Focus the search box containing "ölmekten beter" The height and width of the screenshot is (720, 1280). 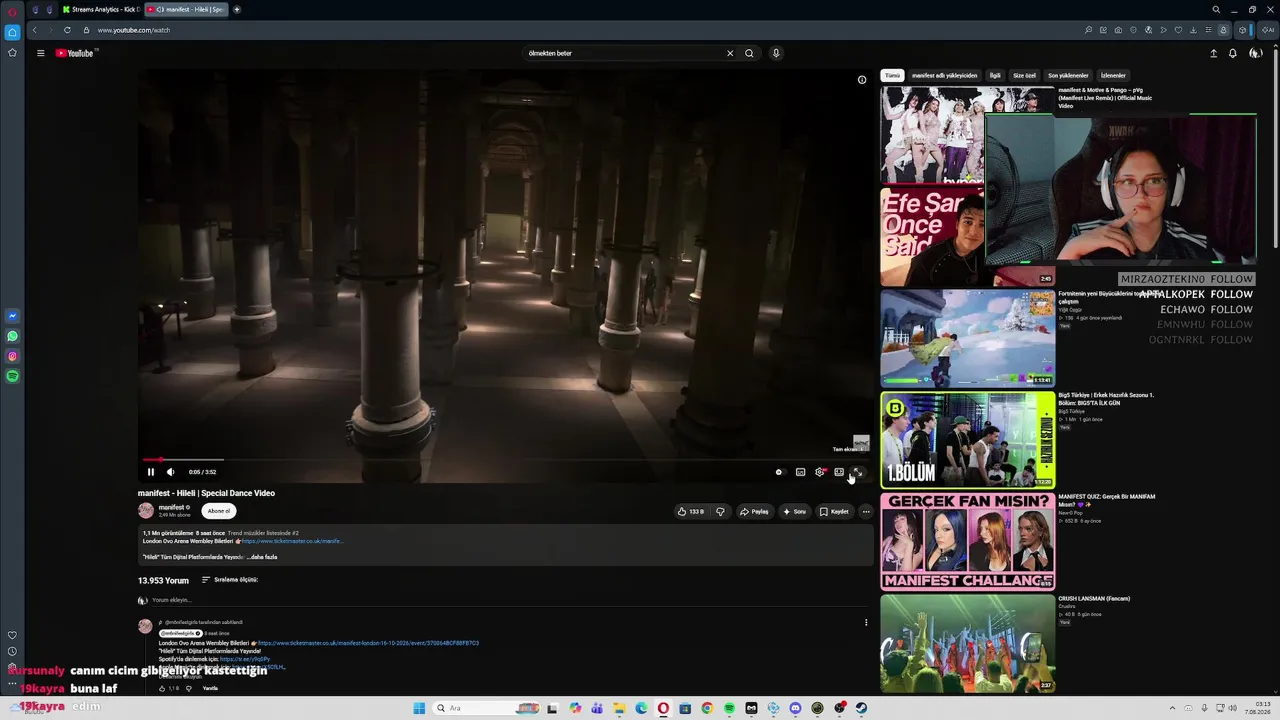coord(623,53)
